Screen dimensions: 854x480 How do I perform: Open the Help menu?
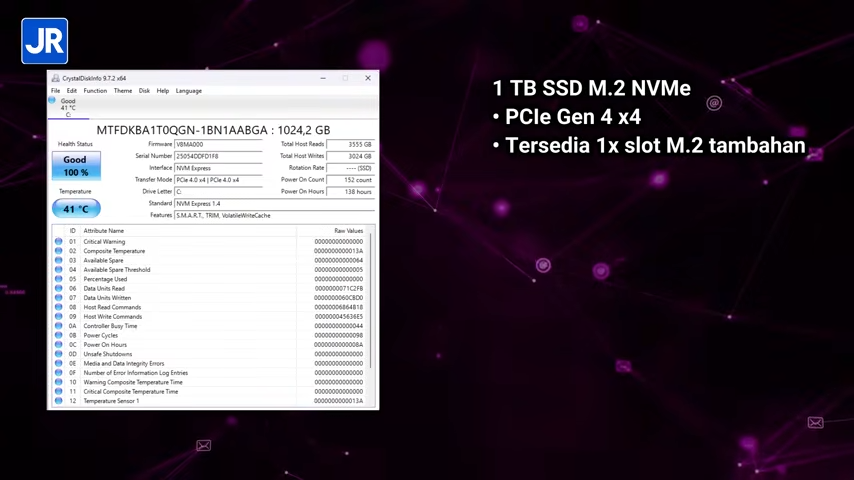click(x=162, y=91)
